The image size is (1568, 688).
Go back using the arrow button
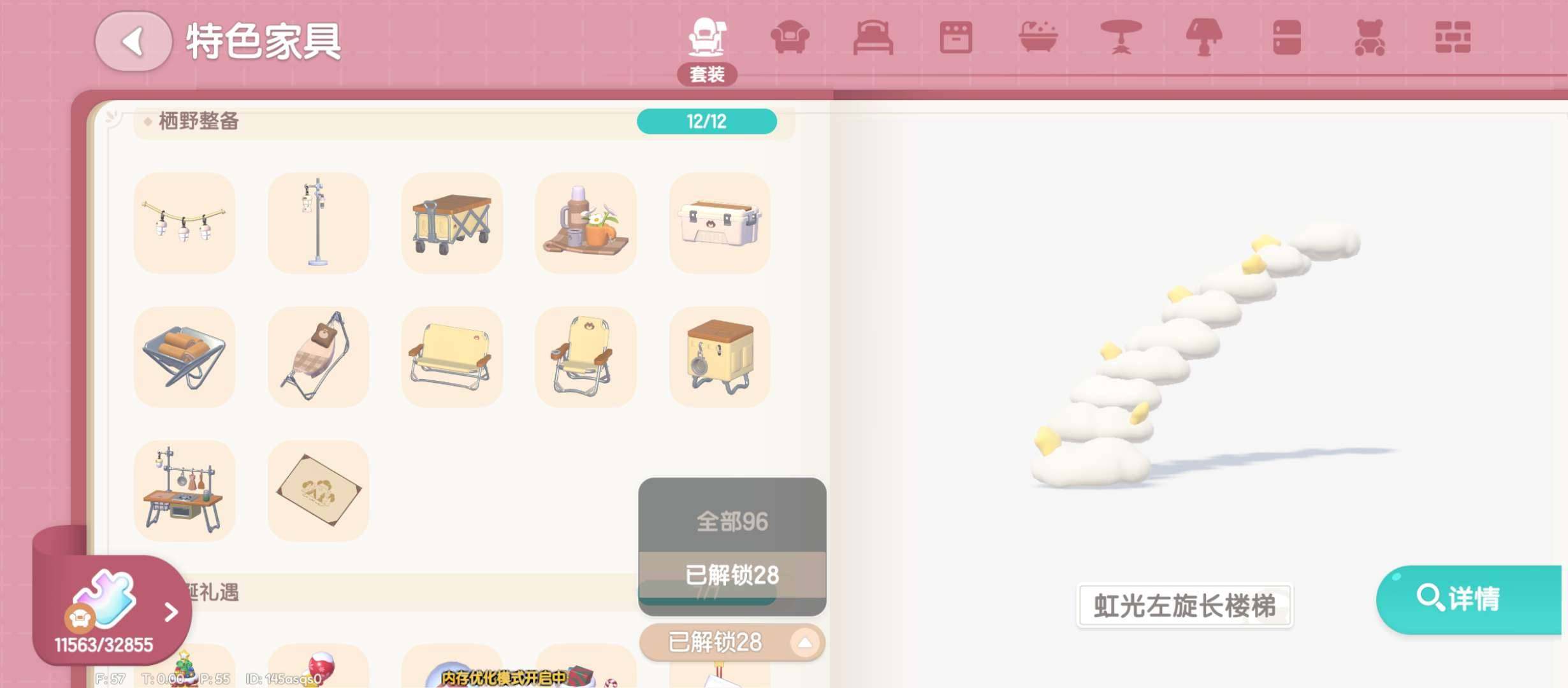coord(134,41)
